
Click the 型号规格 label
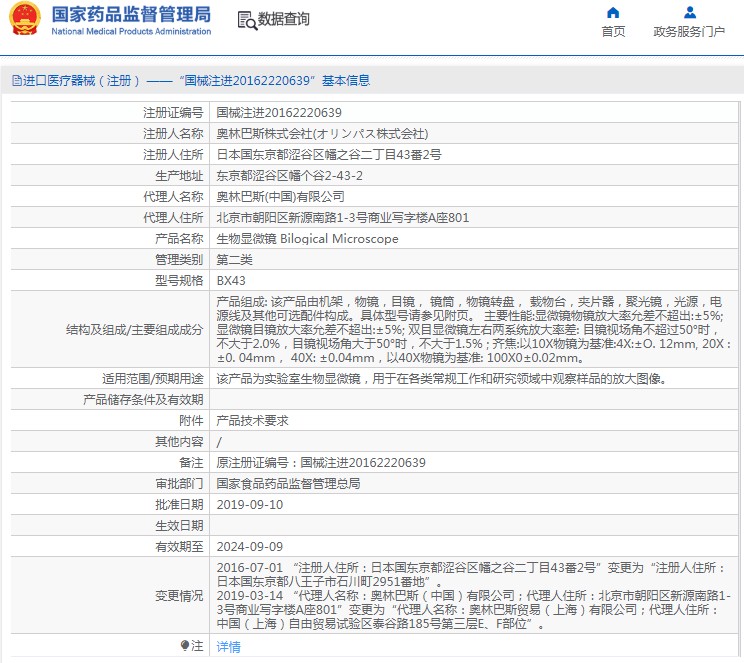click(x=179, y=280)
